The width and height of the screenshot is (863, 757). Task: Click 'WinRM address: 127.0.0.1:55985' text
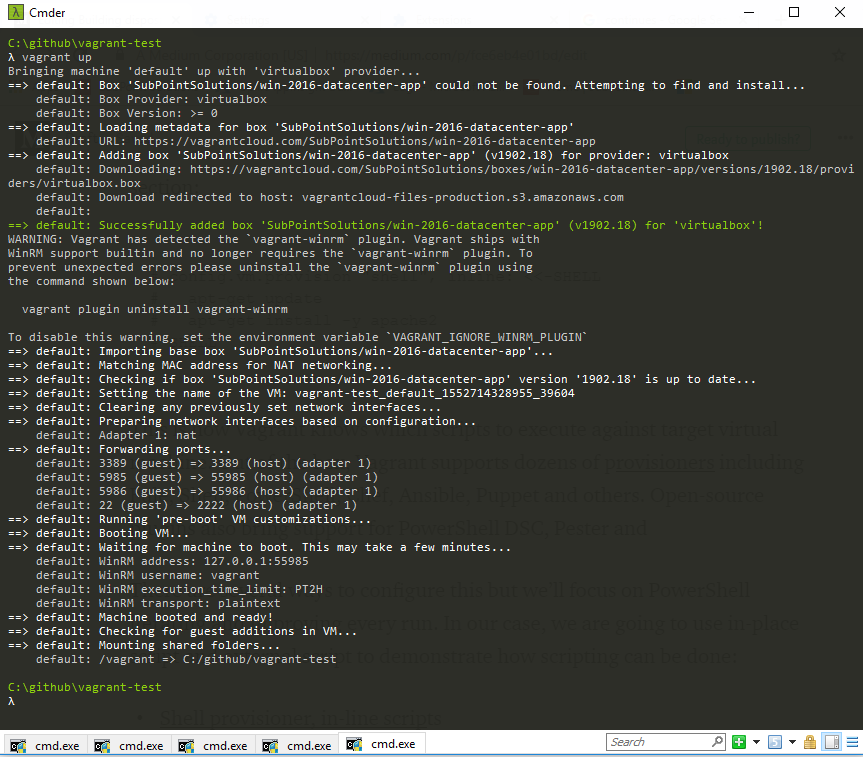[204, 562]
